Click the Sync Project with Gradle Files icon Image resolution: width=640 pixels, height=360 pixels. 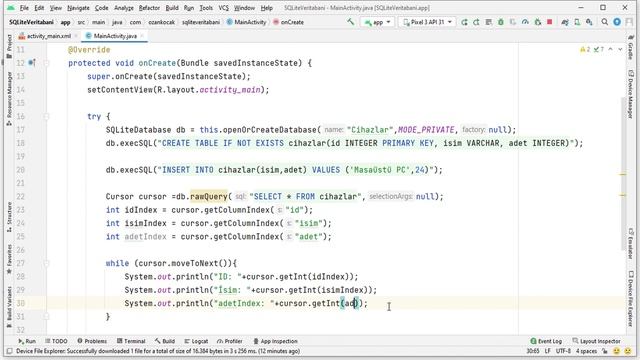tap(565, 22)
